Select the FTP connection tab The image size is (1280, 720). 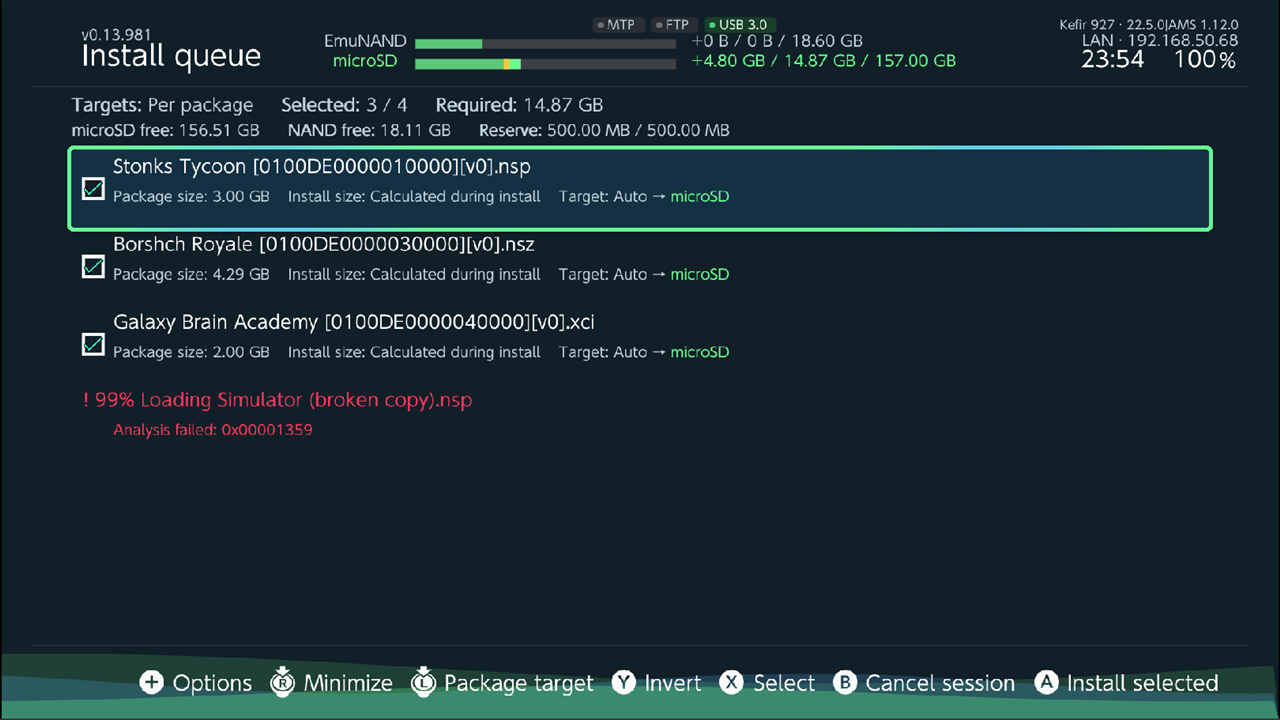point(674,24)
